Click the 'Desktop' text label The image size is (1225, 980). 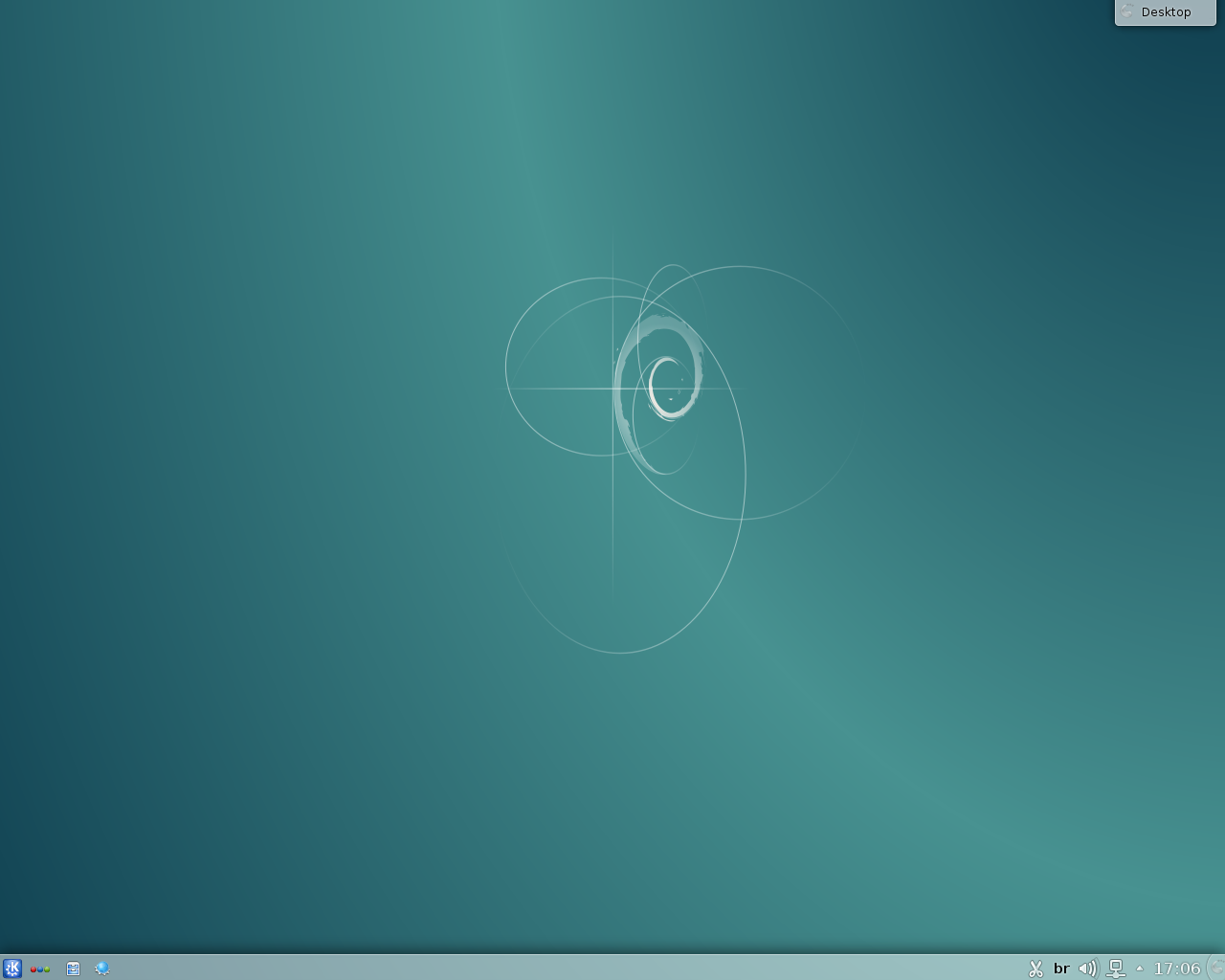click(x=1167, y=12)
